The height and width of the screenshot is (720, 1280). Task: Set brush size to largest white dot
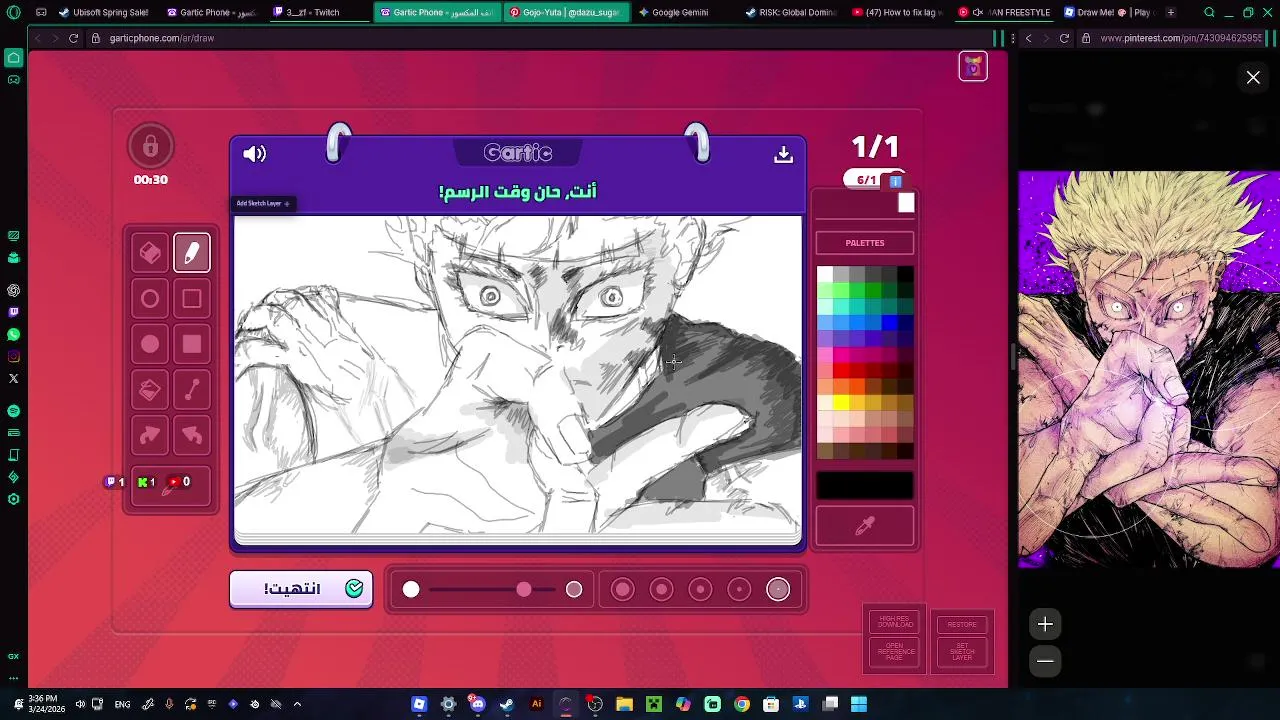point(574,590)
